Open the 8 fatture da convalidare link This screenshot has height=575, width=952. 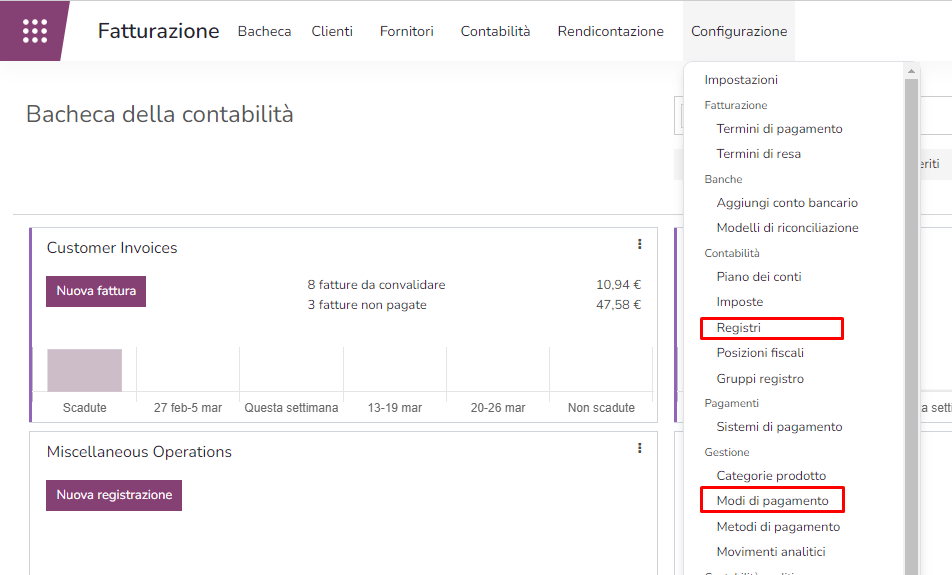(x=376, y=285)
